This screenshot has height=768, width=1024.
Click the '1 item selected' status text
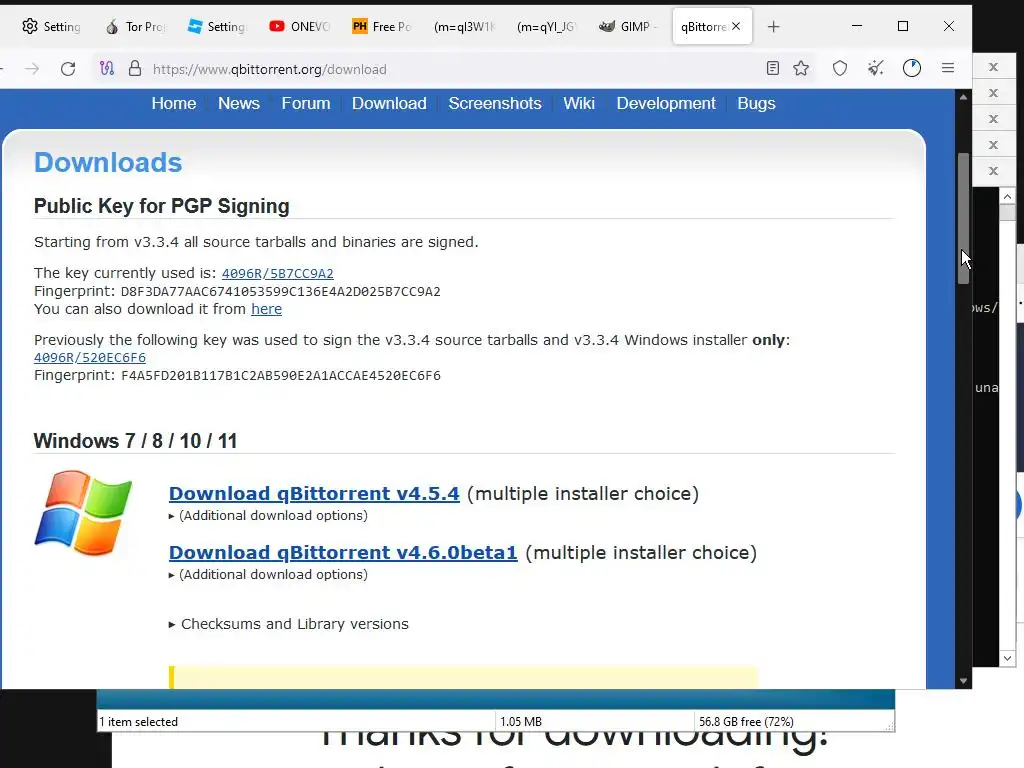point(138,722)
